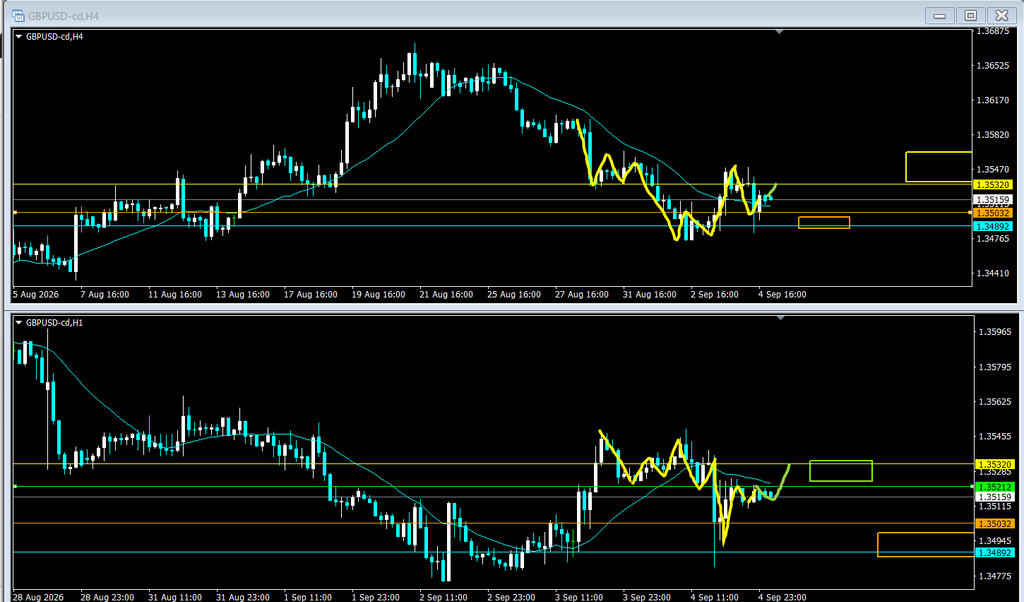This screenshot has height=602, width=1024.
Task: Click '28 Aug 2026' on H1 time axis
Action: pyautogui.click(x=39, y=597)
